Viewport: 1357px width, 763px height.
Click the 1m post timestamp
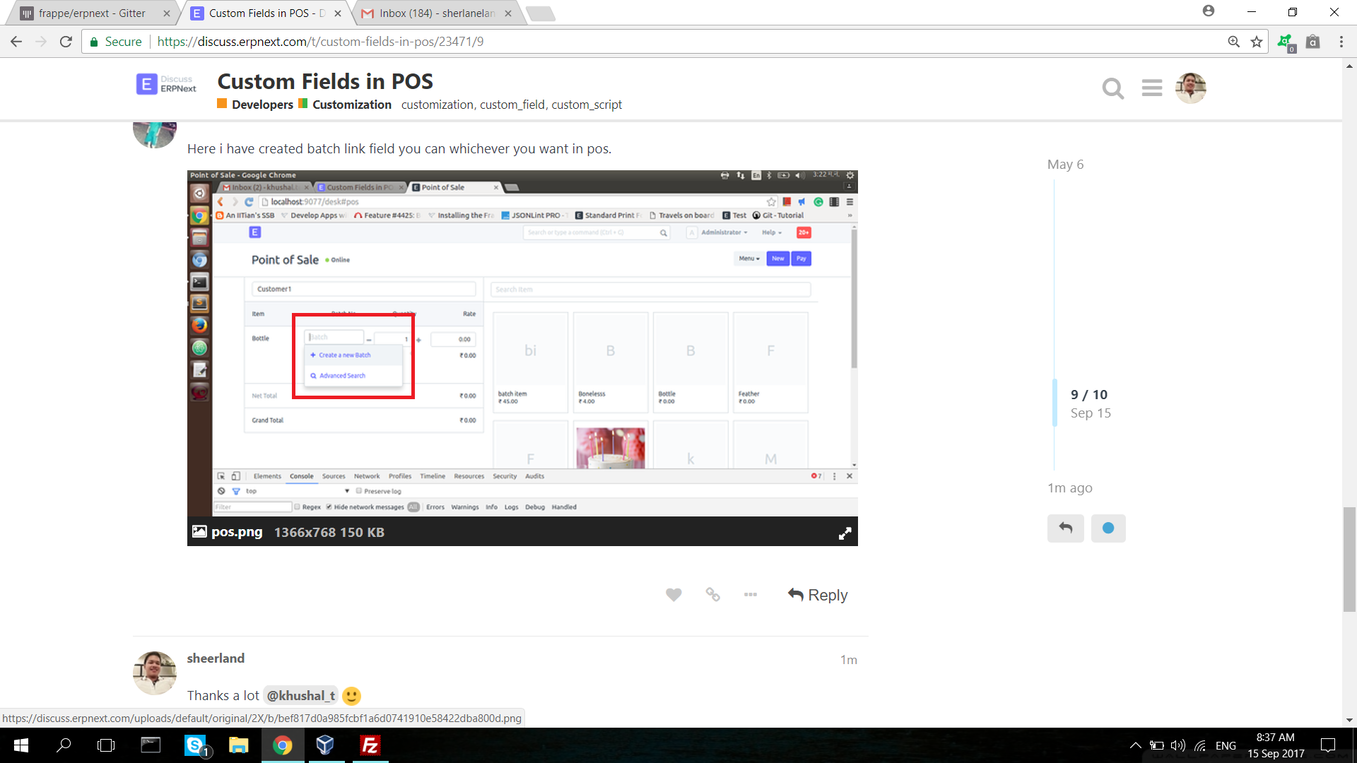(x=848, y=659)
